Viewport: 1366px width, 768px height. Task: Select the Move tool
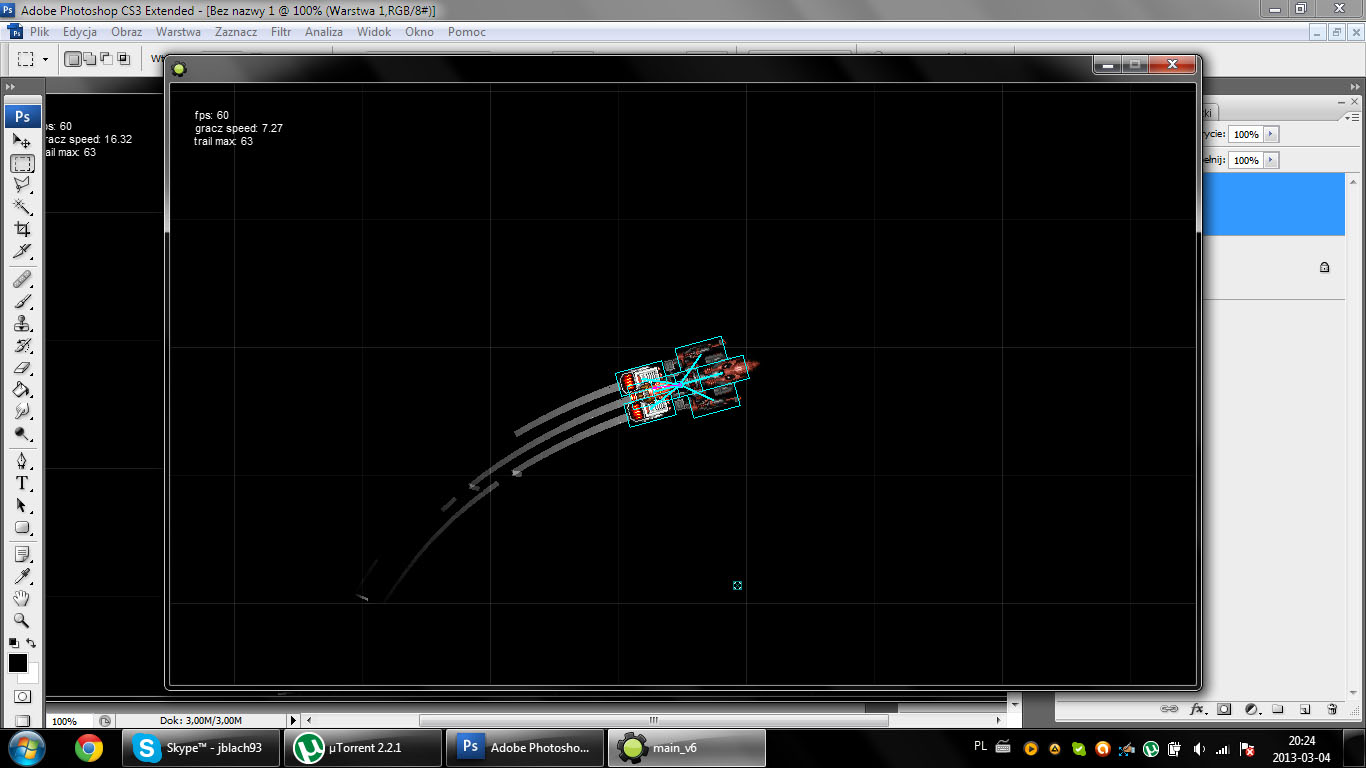(x=22, y=142)
